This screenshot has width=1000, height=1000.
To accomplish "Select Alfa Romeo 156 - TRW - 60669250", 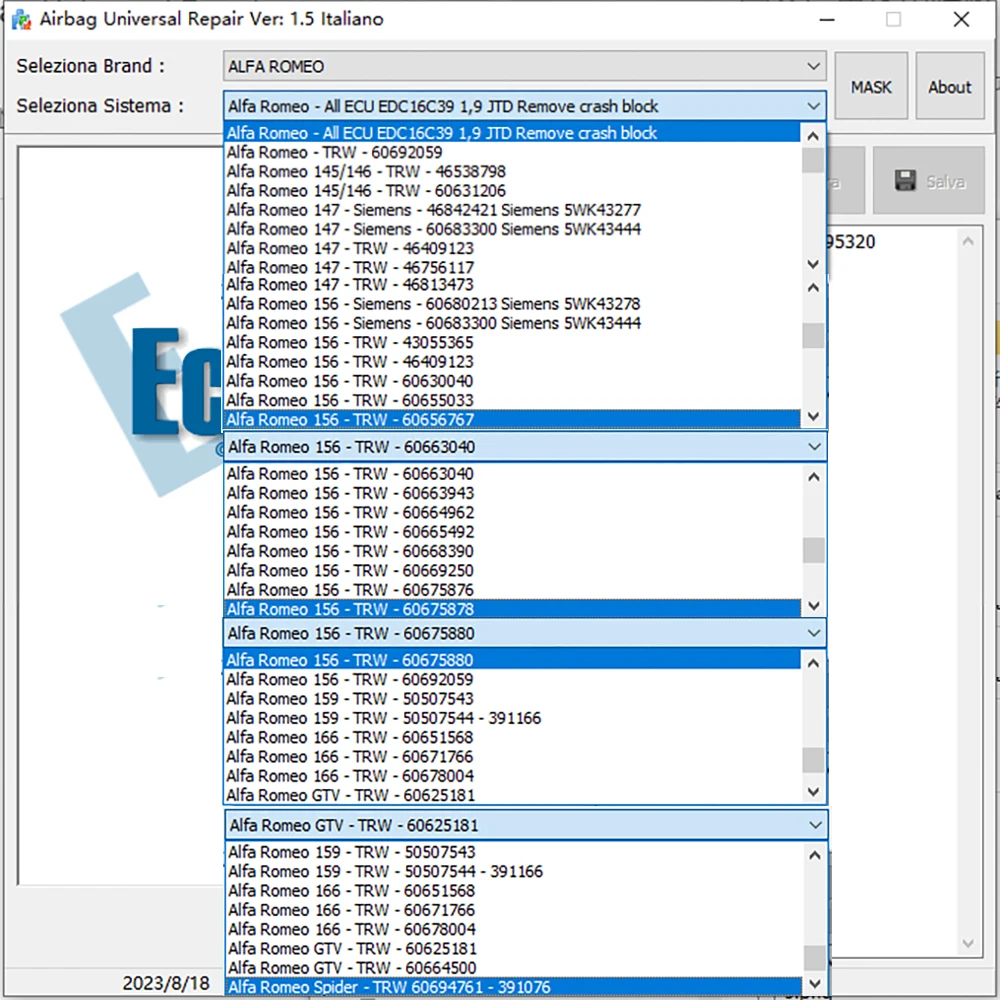I will 512,570.
